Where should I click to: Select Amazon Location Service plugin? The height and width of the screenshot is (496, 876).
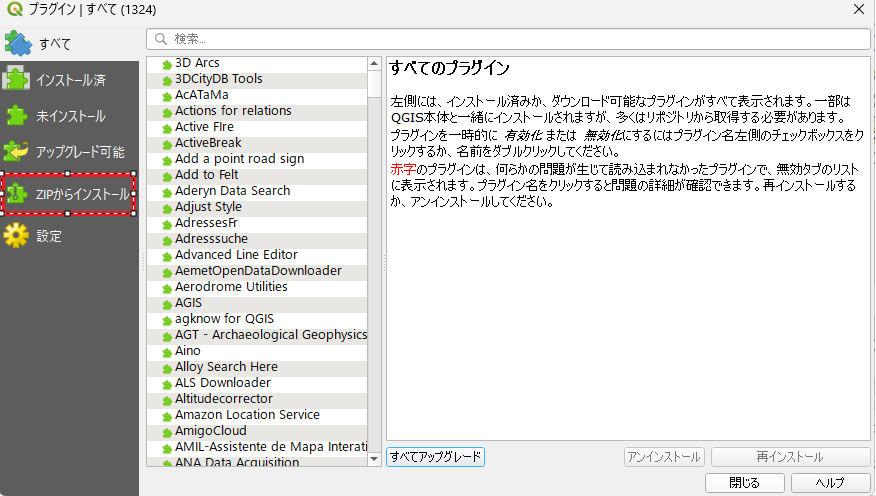click(x=247, y=415)
